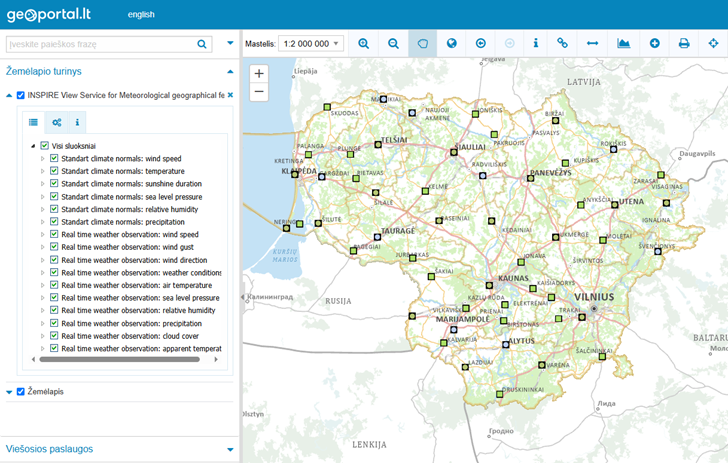
Task: Uncheck climate normals precipitation layer
Action: coord(54,222)
